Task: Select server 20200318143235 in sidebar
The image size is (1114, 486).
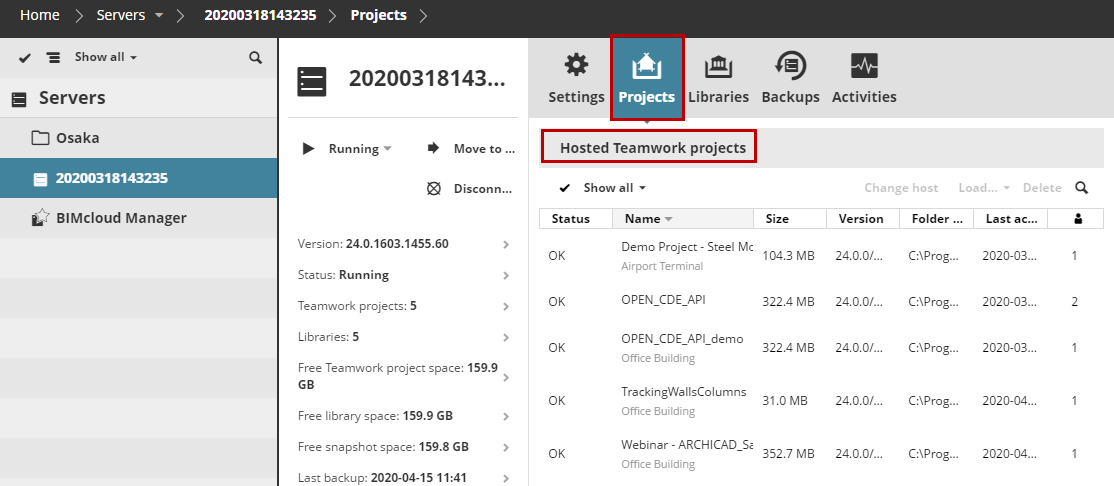Action: click(139, 178)
